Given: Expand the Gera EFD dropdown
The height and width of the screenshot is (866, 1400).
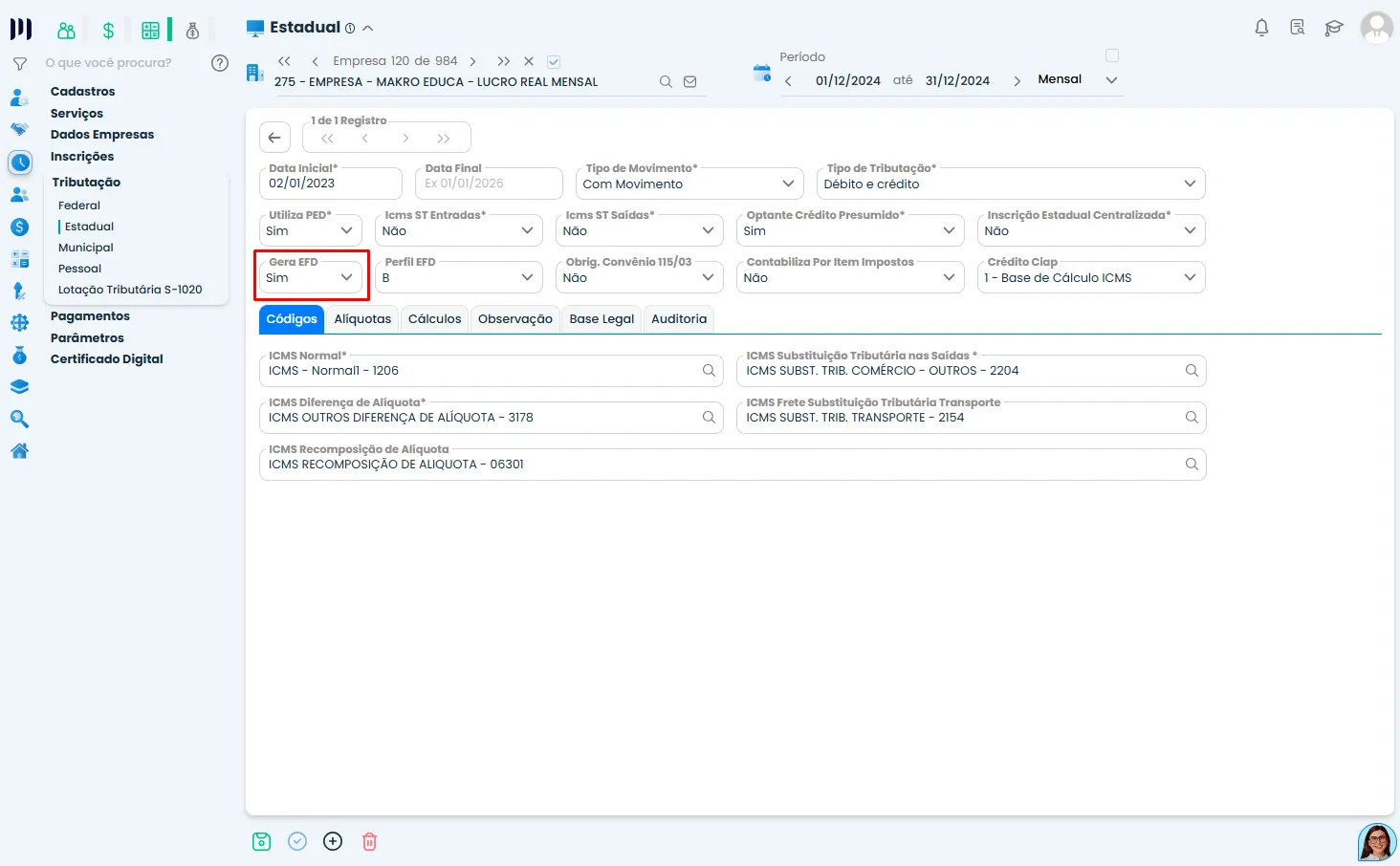Looking at the screenshot, I should point(311,277).
